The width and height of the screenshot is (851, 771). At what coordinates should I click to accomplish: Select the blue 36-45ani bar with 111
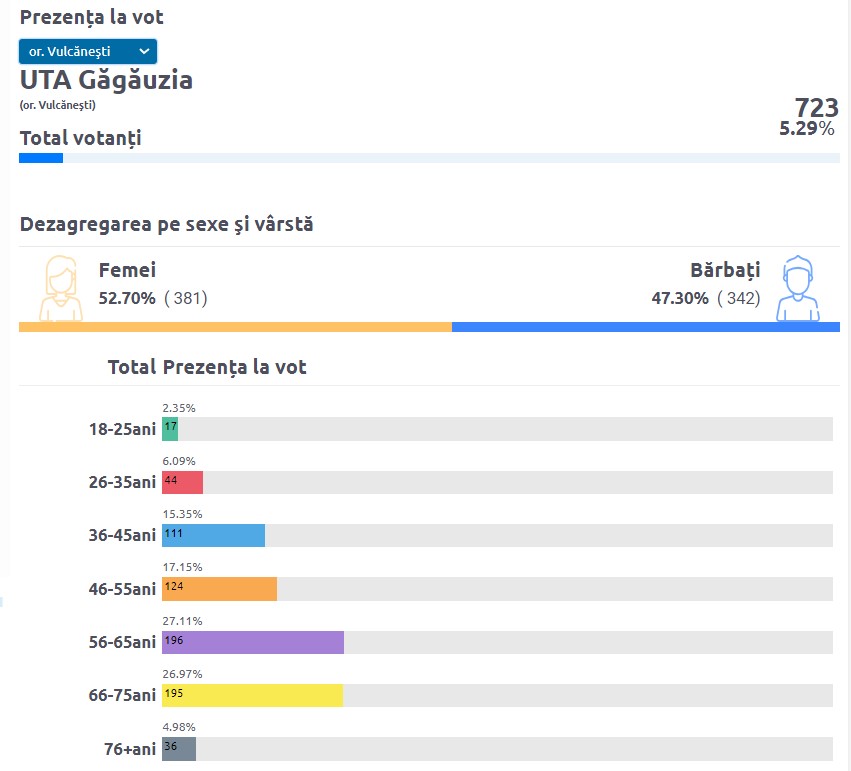tap(213, 536)
